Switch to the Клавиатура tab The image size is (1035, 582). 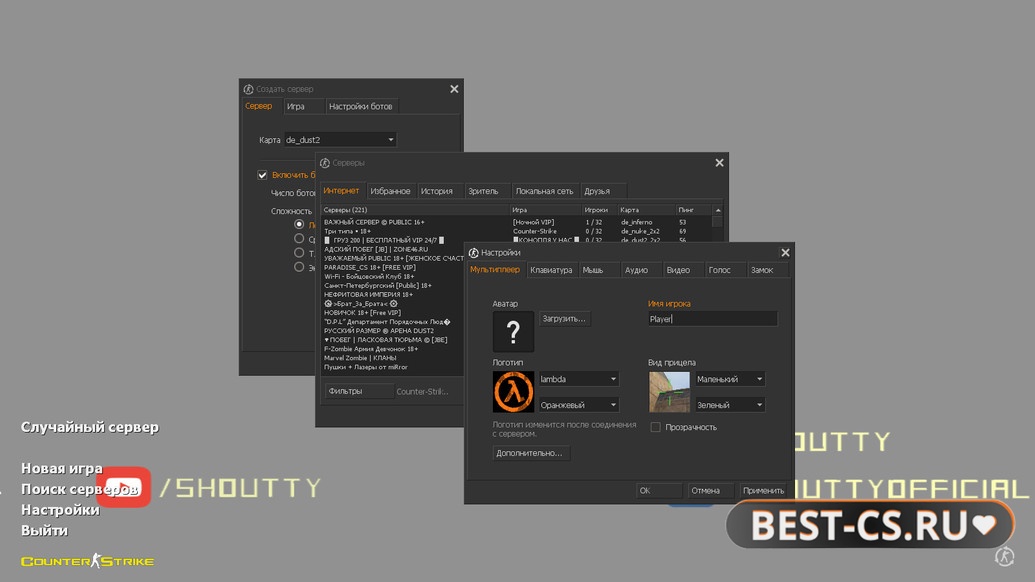coord(551,270)
